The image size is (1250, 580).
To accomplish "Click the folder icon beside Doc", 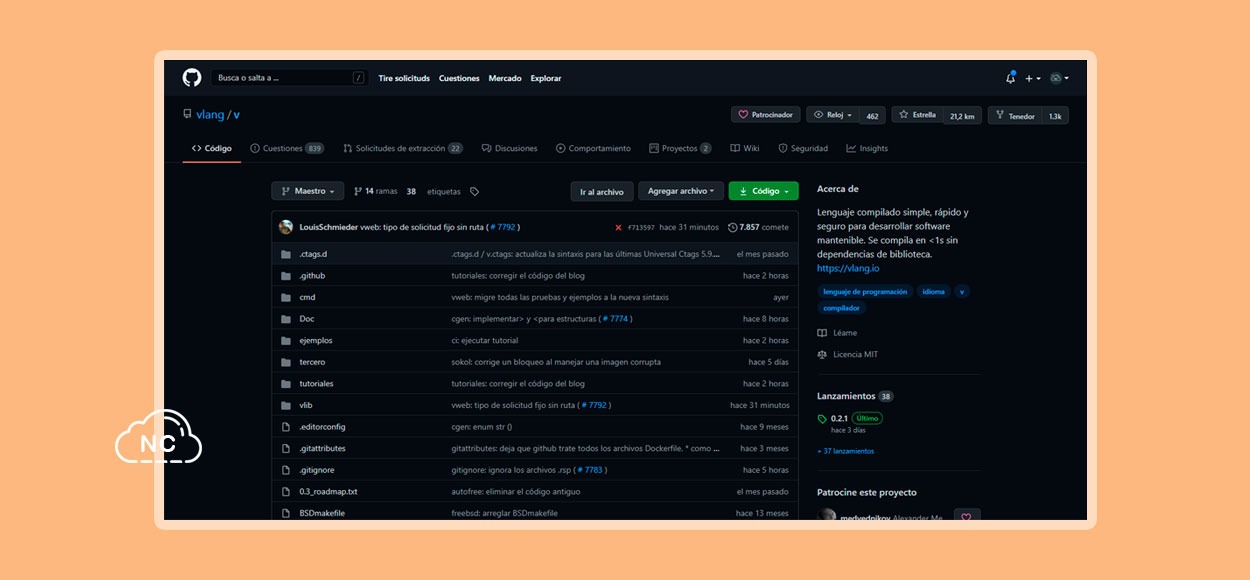I will (286, 319).
